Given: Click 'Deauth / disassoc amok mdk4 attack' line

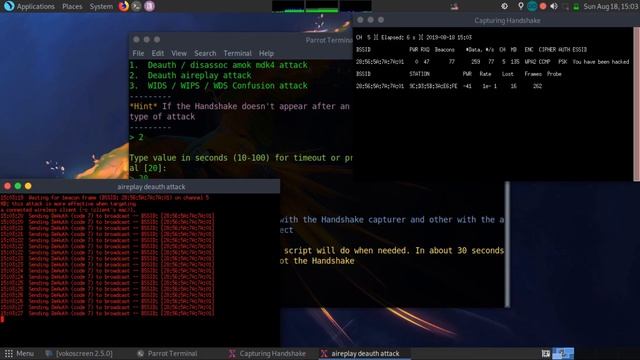Looking at the screenshot, I should pyautogui.click(x=219, y=65).
